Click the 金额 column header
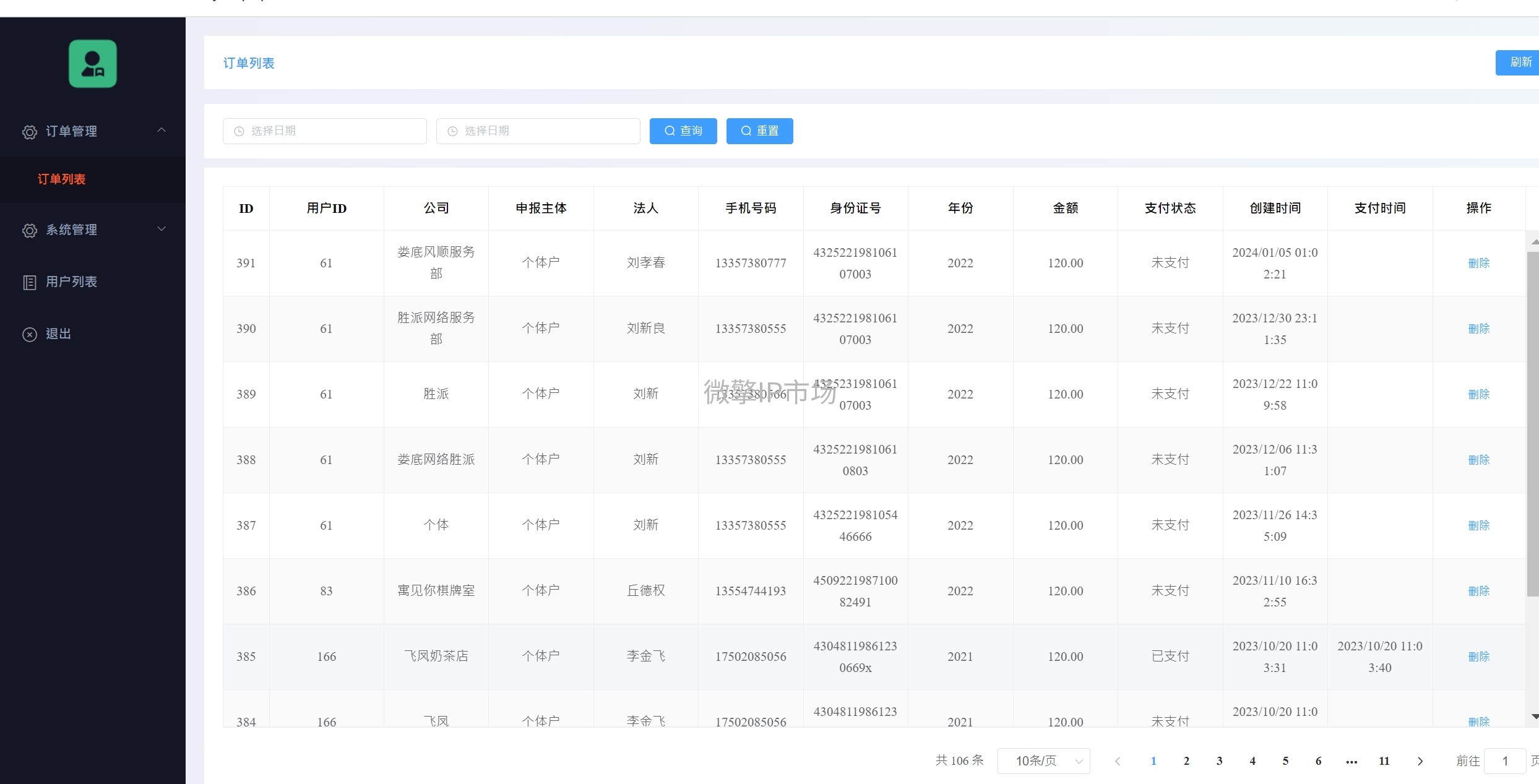The image size is (1539, 784). click(1066, 208)
